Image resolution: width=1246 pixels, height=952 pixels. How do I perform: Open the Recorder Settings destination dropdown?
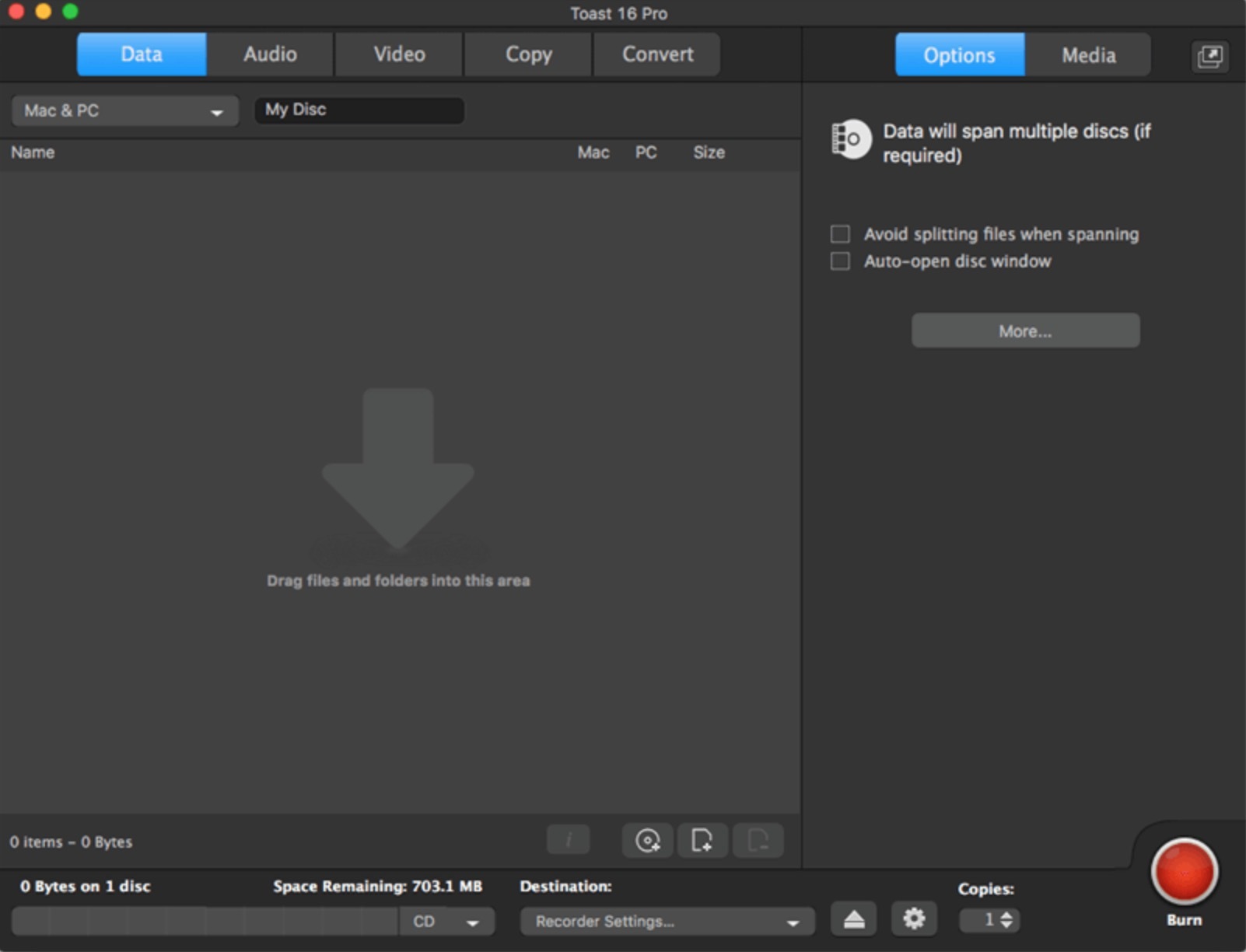667,922
